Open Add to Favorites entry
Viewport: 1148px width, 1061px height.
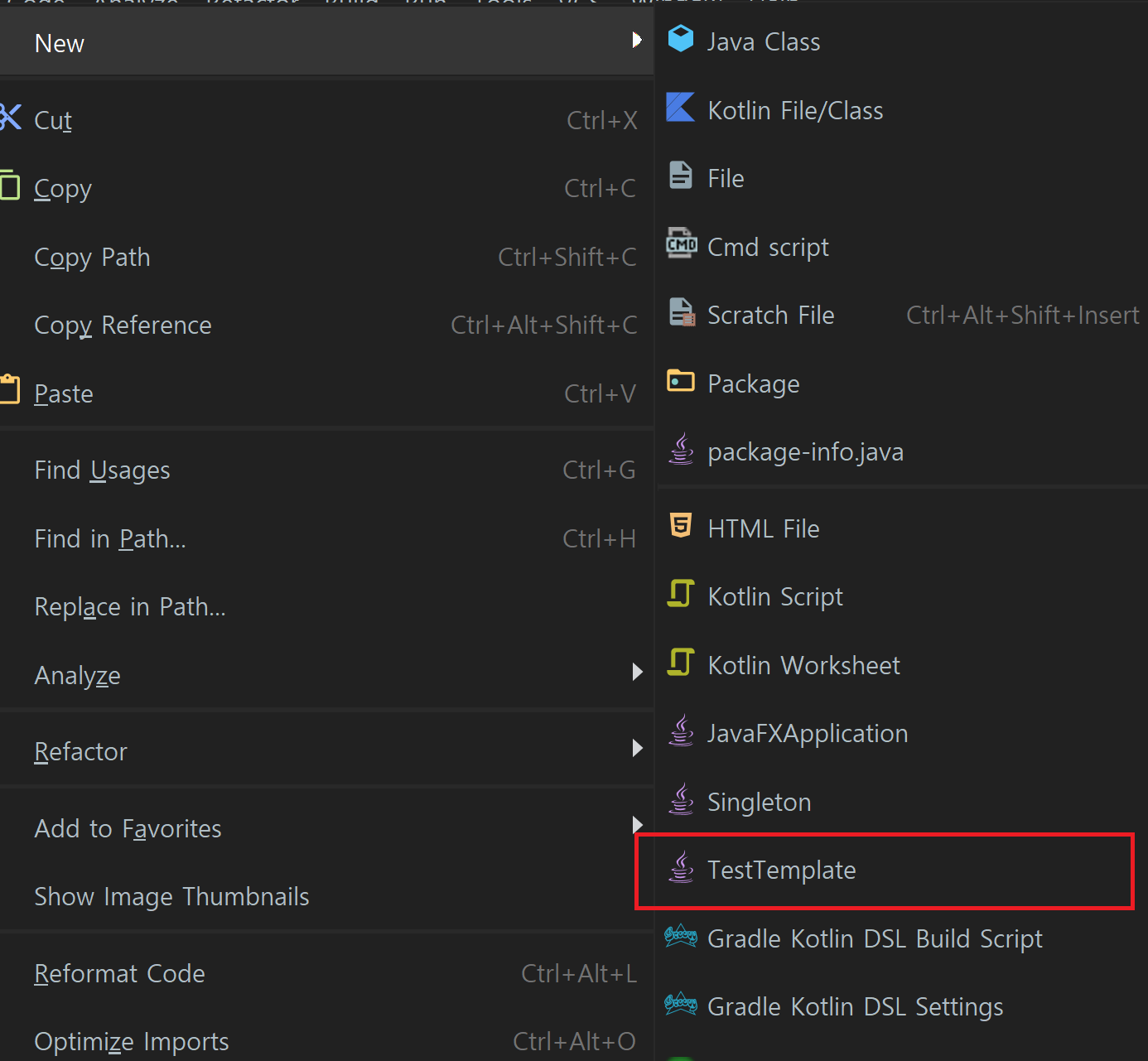tap(326, 828)
